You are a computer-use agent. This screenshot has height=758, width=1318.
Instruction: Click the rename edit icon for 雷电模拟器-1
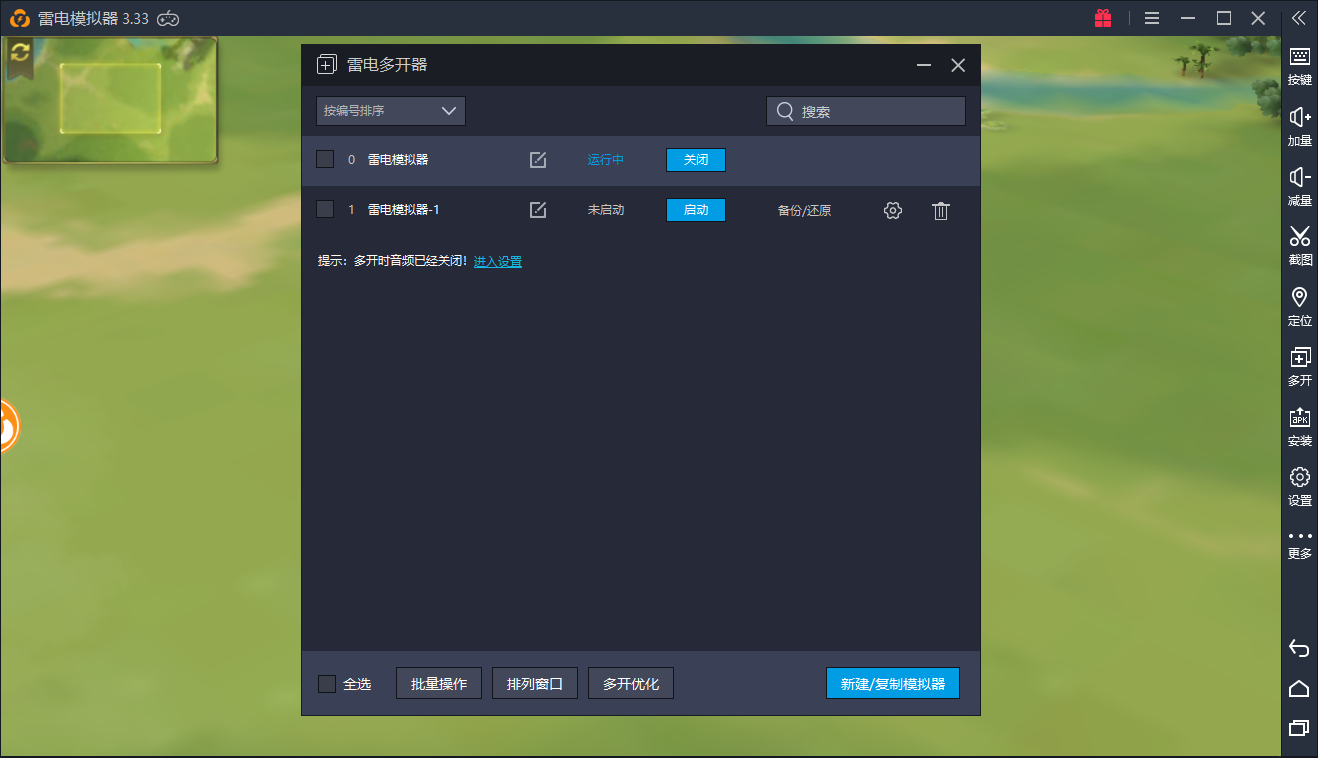click(538, 210)
